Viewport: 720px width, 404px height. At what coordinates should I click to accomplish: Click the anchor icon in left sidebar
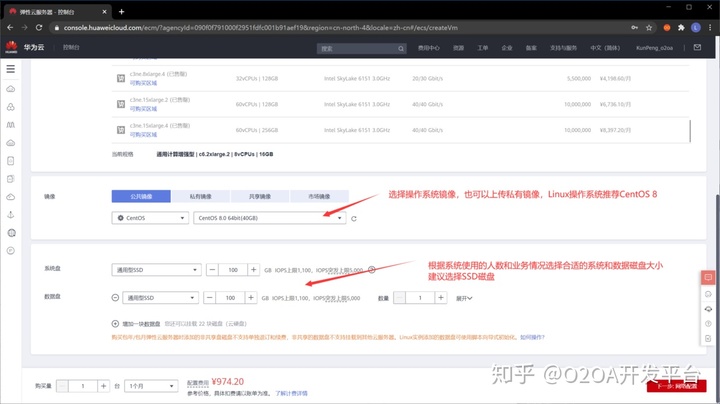(11, 215)
